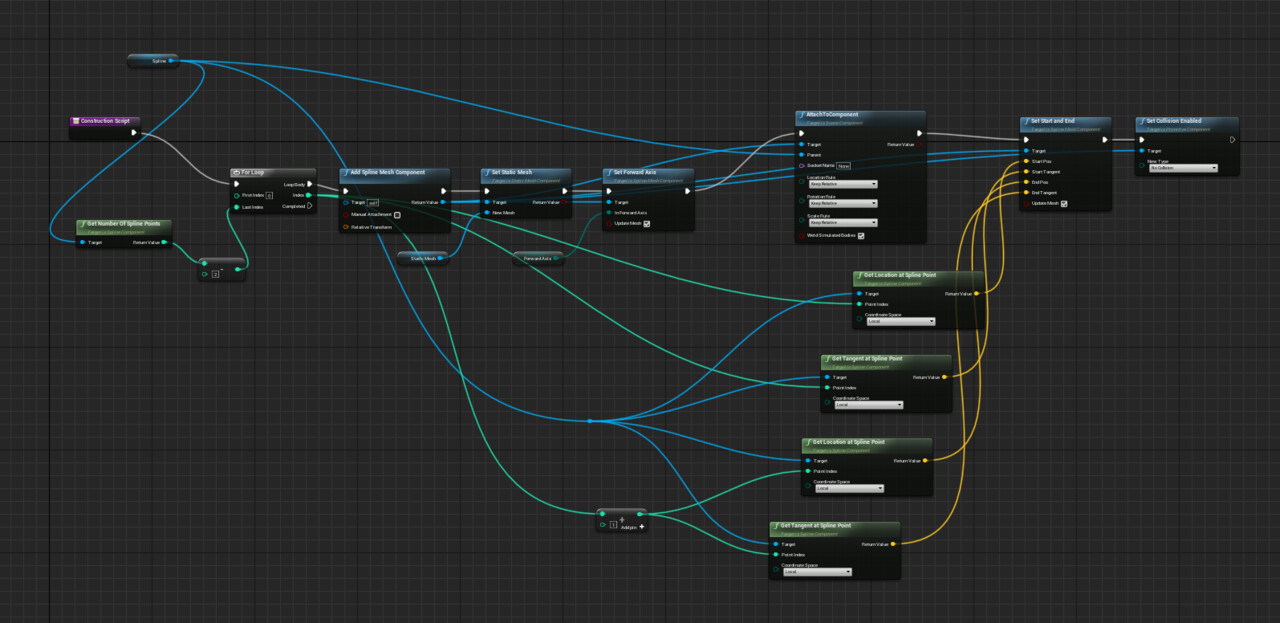Click Socket Name field showing None
This screenshot has width=1280, height=623.
tap(843, 165)
